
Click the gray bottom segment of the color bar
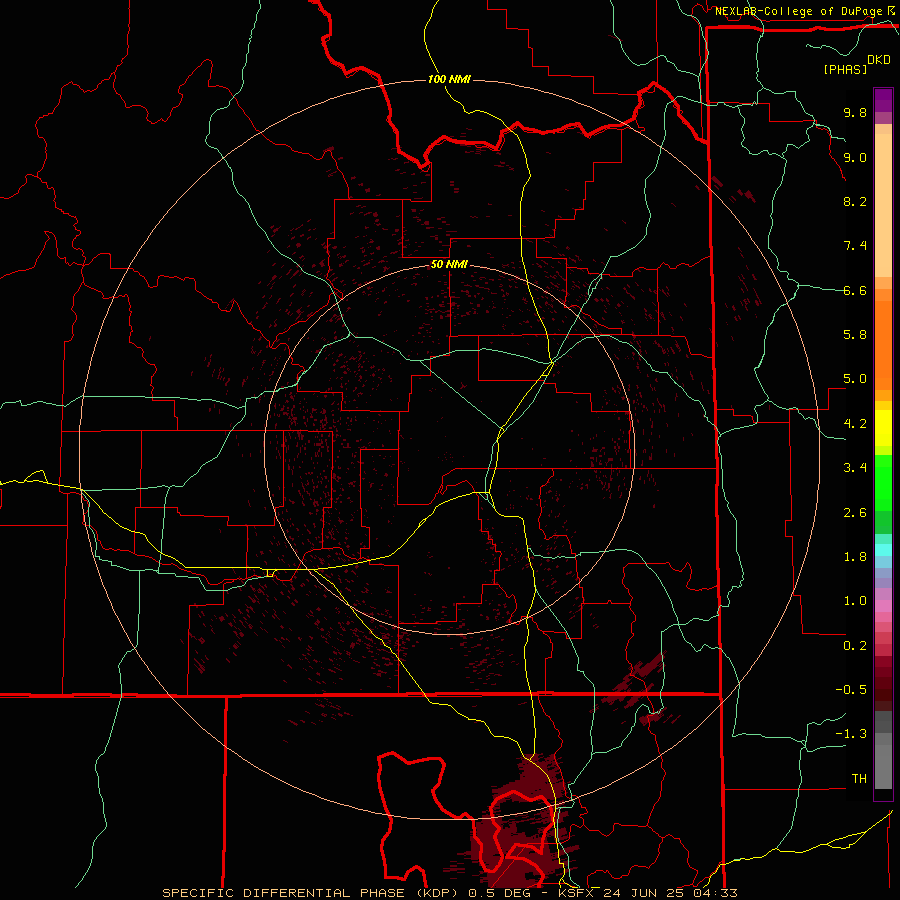(883, 766)
